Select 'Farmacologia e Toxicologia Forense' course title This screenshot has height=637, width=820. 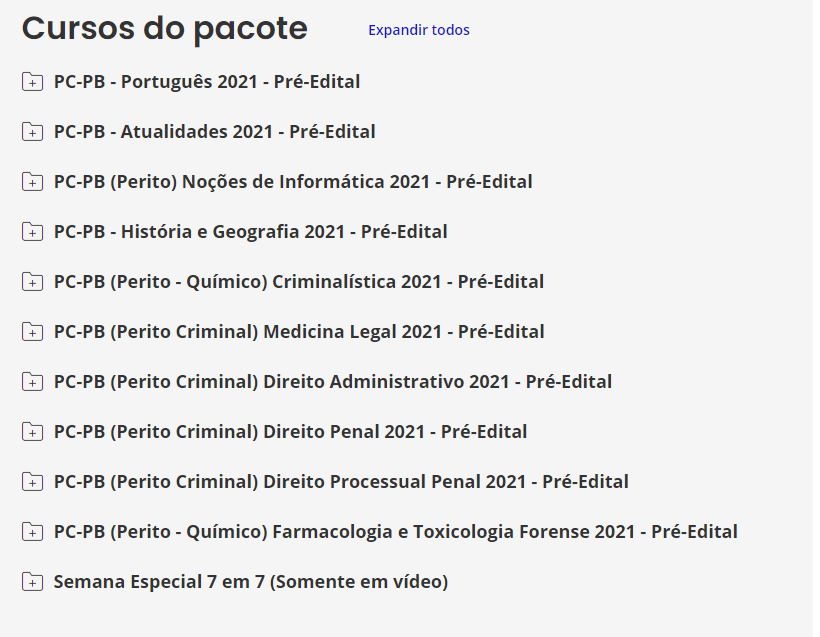pos(396,532)
